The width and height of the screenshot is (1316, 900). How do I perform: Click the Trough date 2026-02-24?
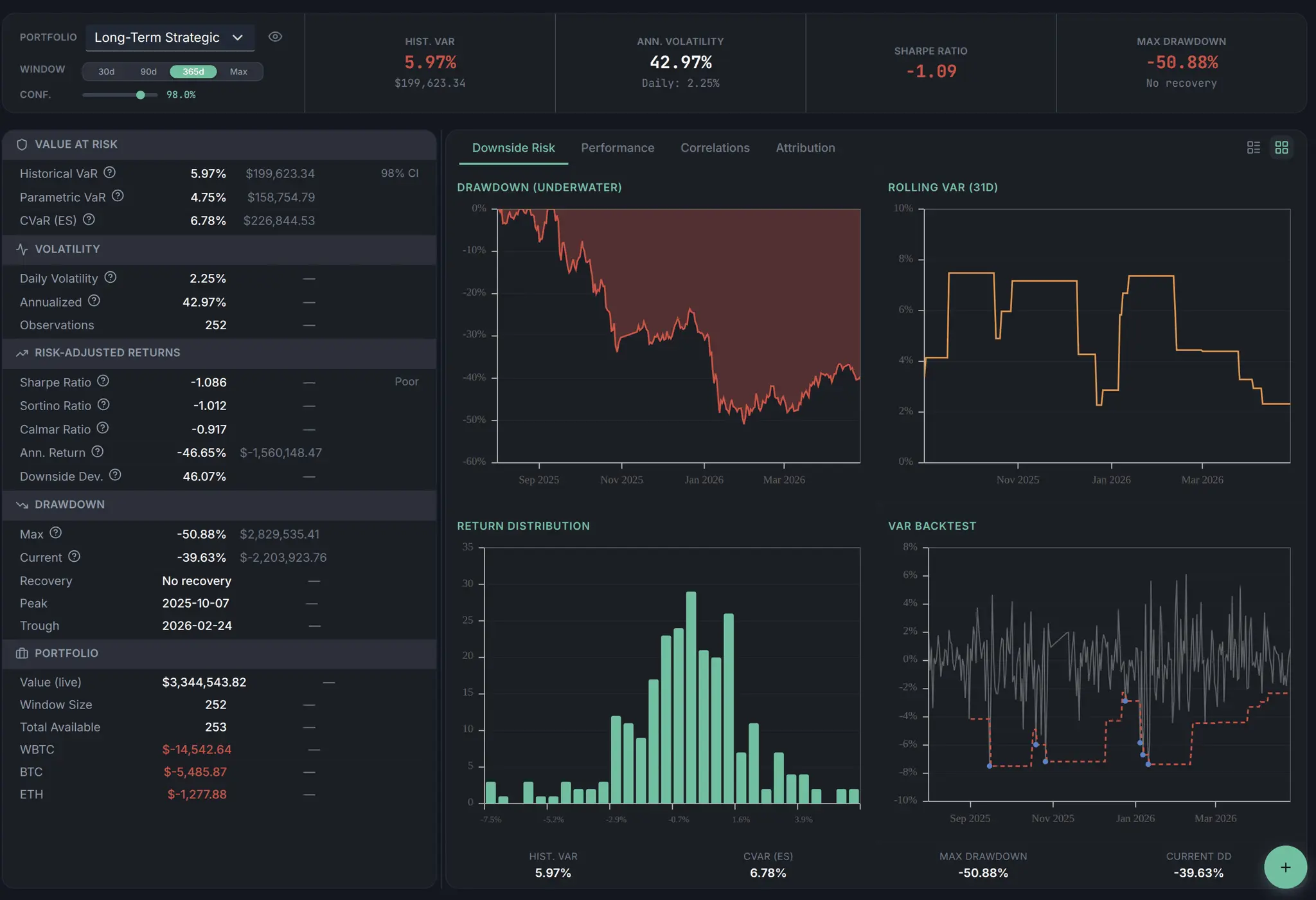tap(197, 626)
